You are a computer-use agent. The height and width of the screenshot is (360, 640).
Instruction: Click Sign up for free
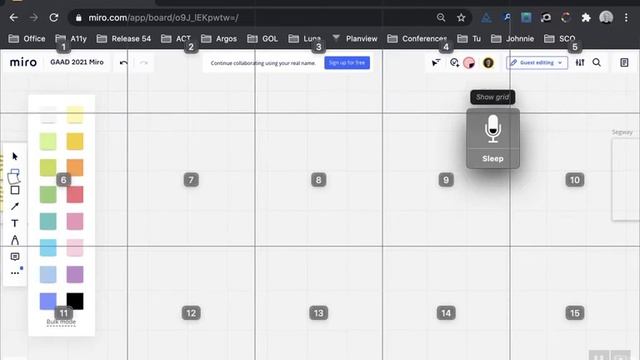coord(347,63)
